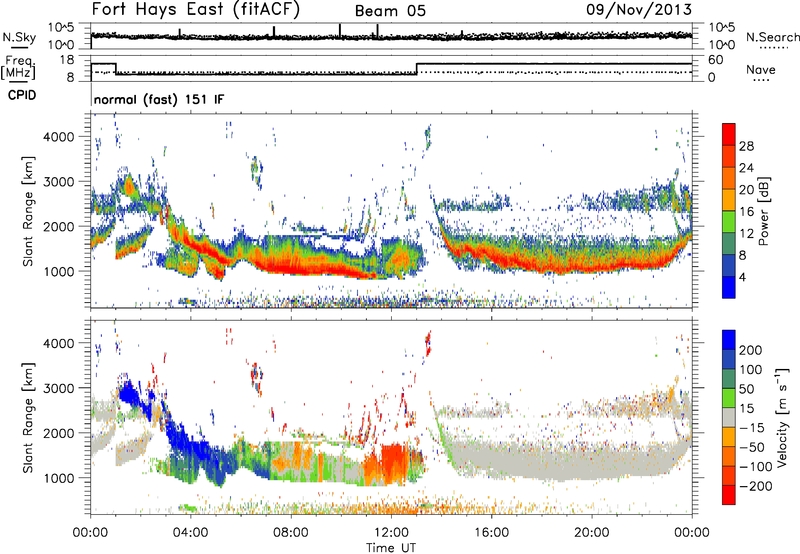Click the 'Power [dB]' colorbar title
The image size is (800, 554).
coord(763,211)
